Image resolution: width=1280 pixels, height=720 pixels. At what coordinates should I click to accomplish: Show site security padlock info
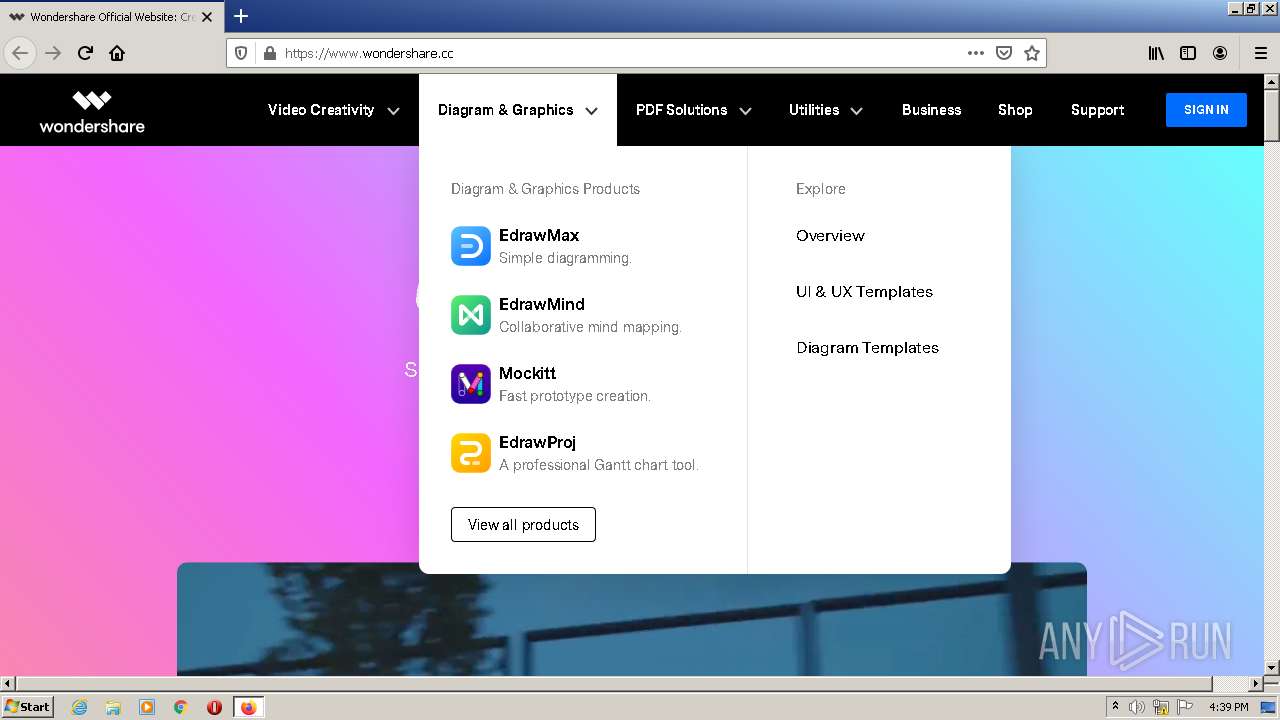[269, 53]
